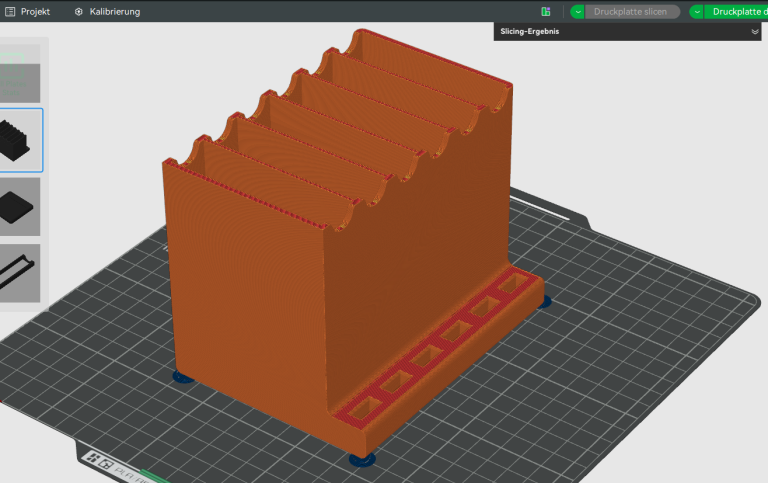Select the thin rods plate thumbnail
Screen dimensions: 768x483
point(20,271)
